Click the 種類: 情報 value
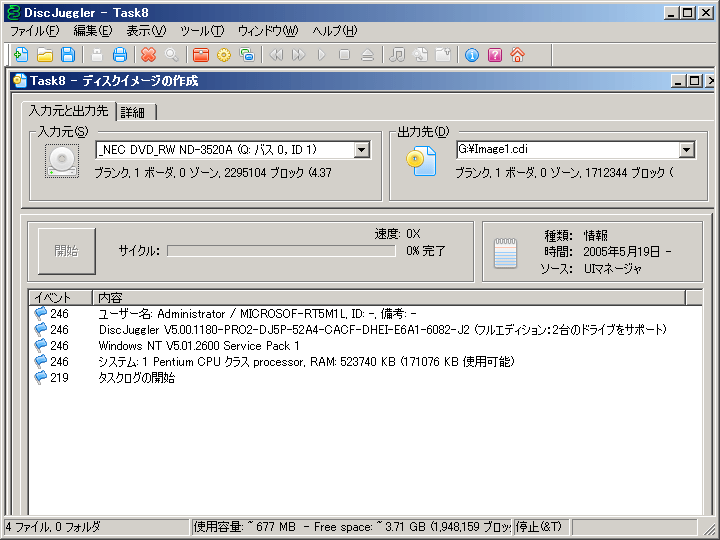Viewport: 720px width, 540px height. (596, 236)
